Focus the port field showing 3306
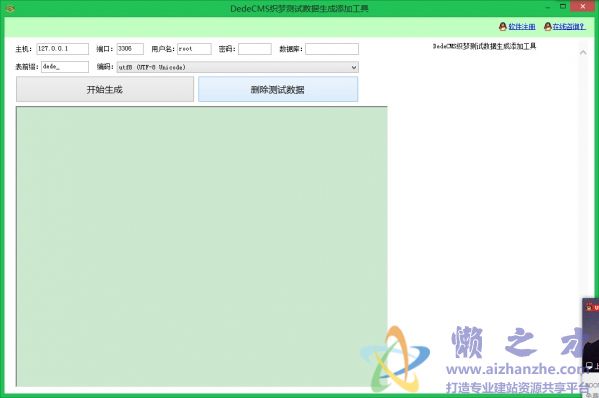The image size is (599, 398). tap(130, 49)
